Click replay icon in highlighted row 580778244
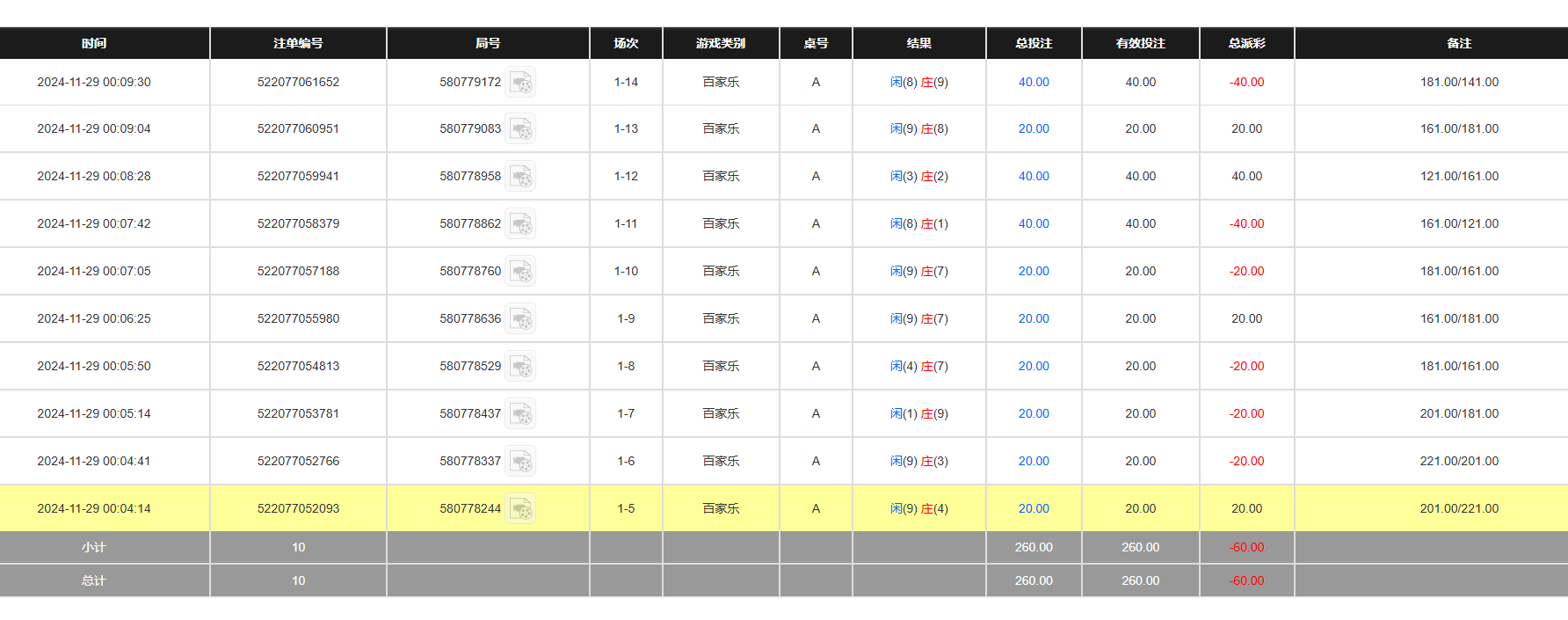Viewport: 1568px width, 620px height. tap(520, 509)
